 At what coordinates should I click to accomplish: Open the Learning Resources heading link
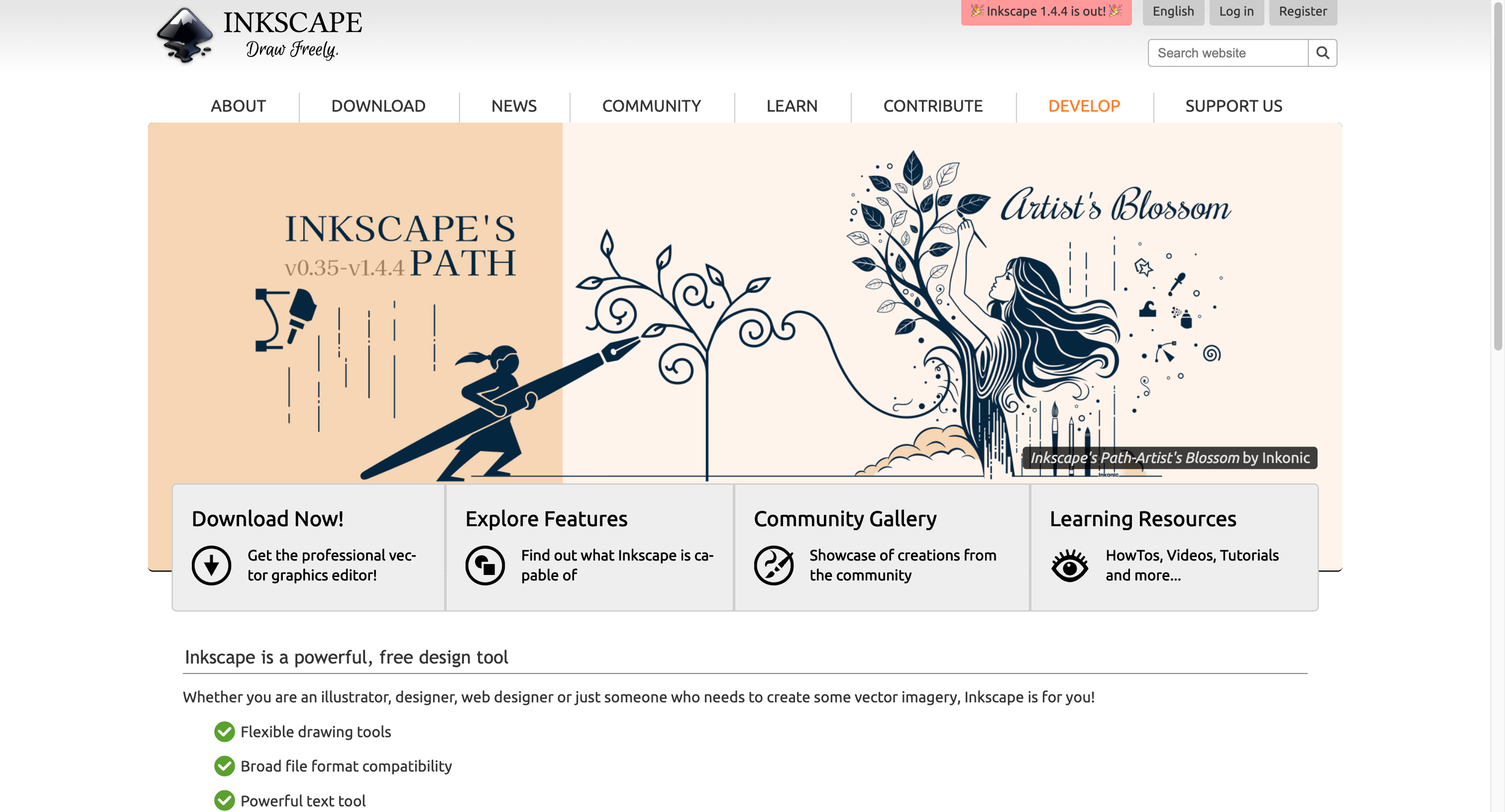click(1143, 519)
